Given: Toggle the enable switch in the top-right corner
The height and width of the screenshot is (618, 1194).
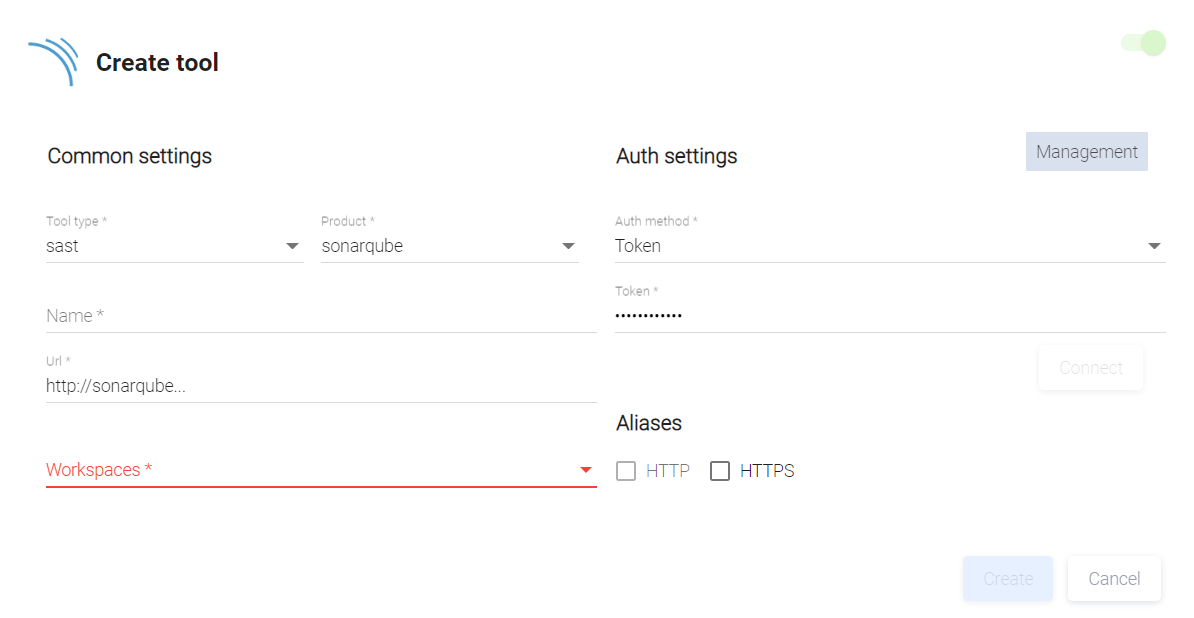Looking at the screenshot, I should click(x=1143, y=43).
